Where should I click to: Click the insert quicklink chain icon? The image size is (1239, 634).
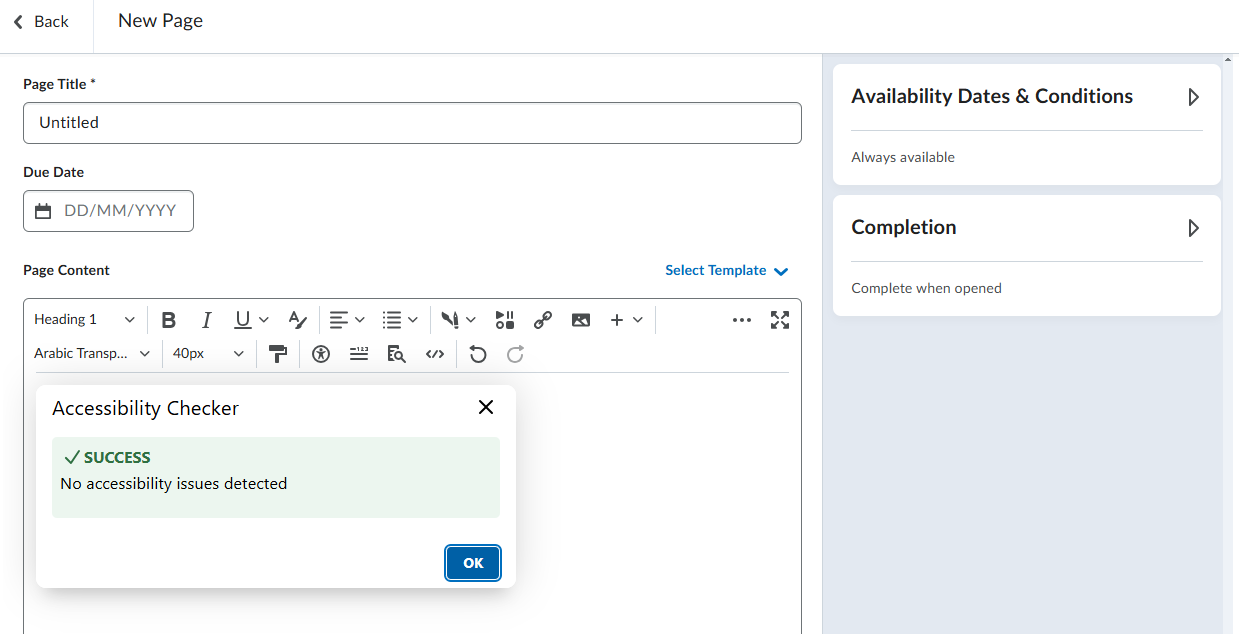(543, 320)
